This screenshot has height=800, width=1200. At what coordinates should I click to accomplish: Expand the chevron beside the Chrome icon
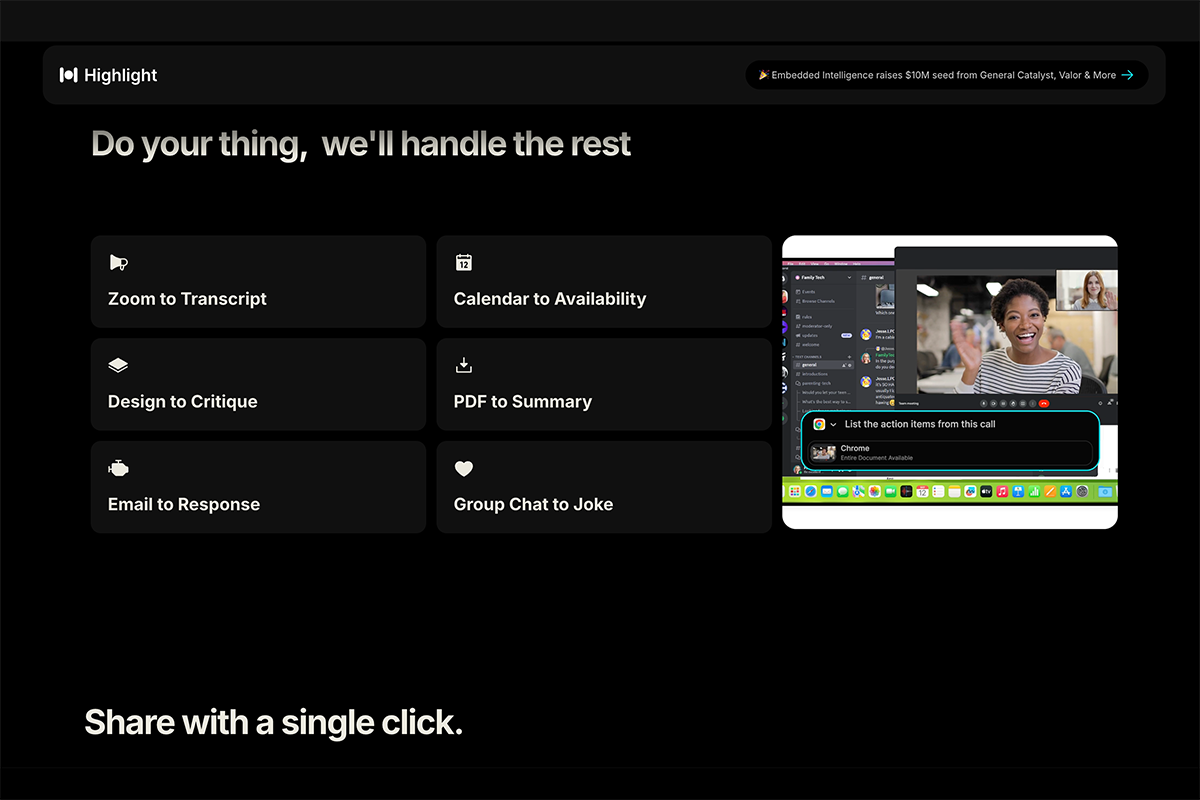tap(833, 425)
